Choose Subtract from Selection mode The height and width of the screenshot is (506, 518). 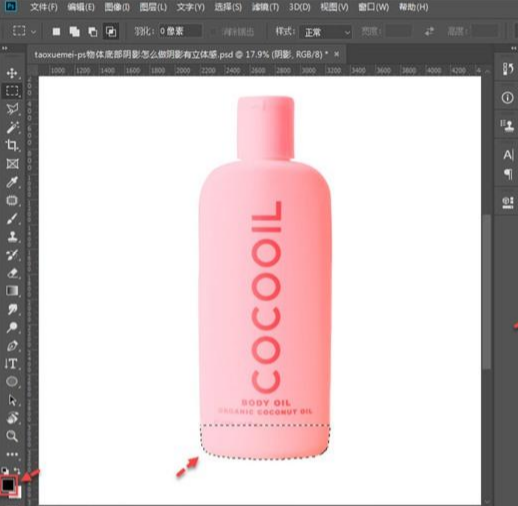93,32
